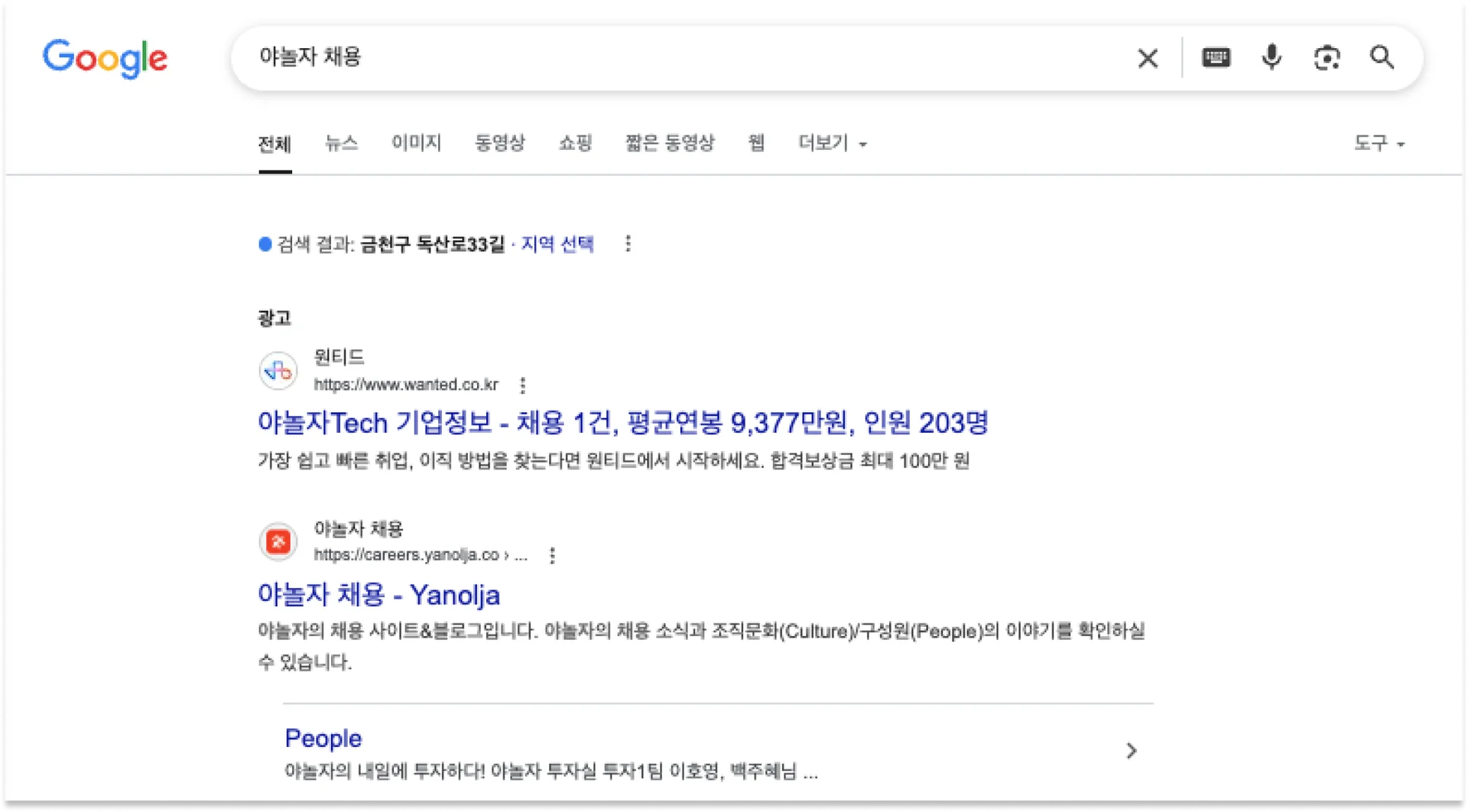Viewport: 1468px width, 812px height.
Task: Switch to the 뉴스 tab
Action: click(341, 143)
